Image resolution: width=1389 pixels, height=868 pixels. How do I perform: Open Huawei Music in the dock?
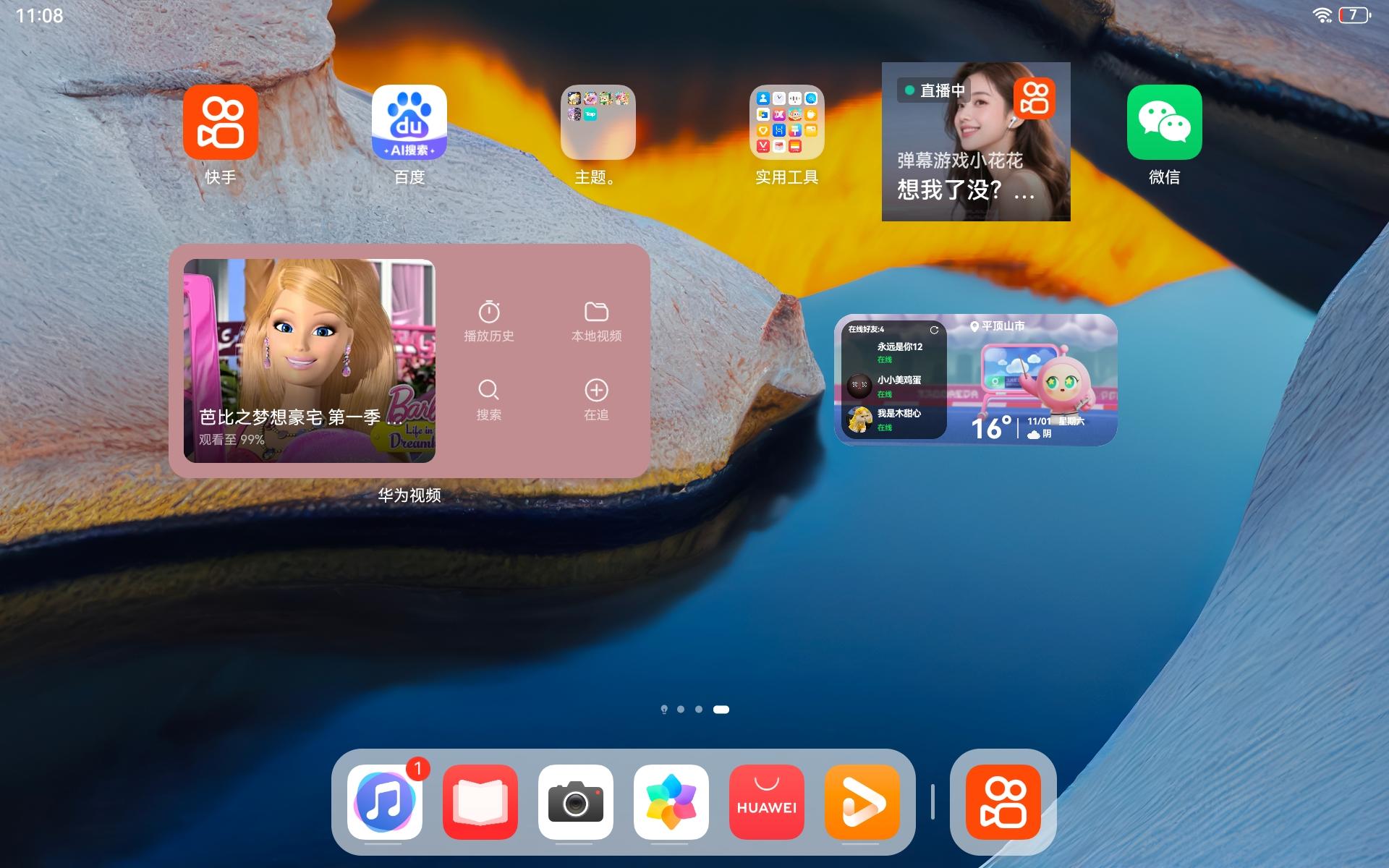coord(384,801)
